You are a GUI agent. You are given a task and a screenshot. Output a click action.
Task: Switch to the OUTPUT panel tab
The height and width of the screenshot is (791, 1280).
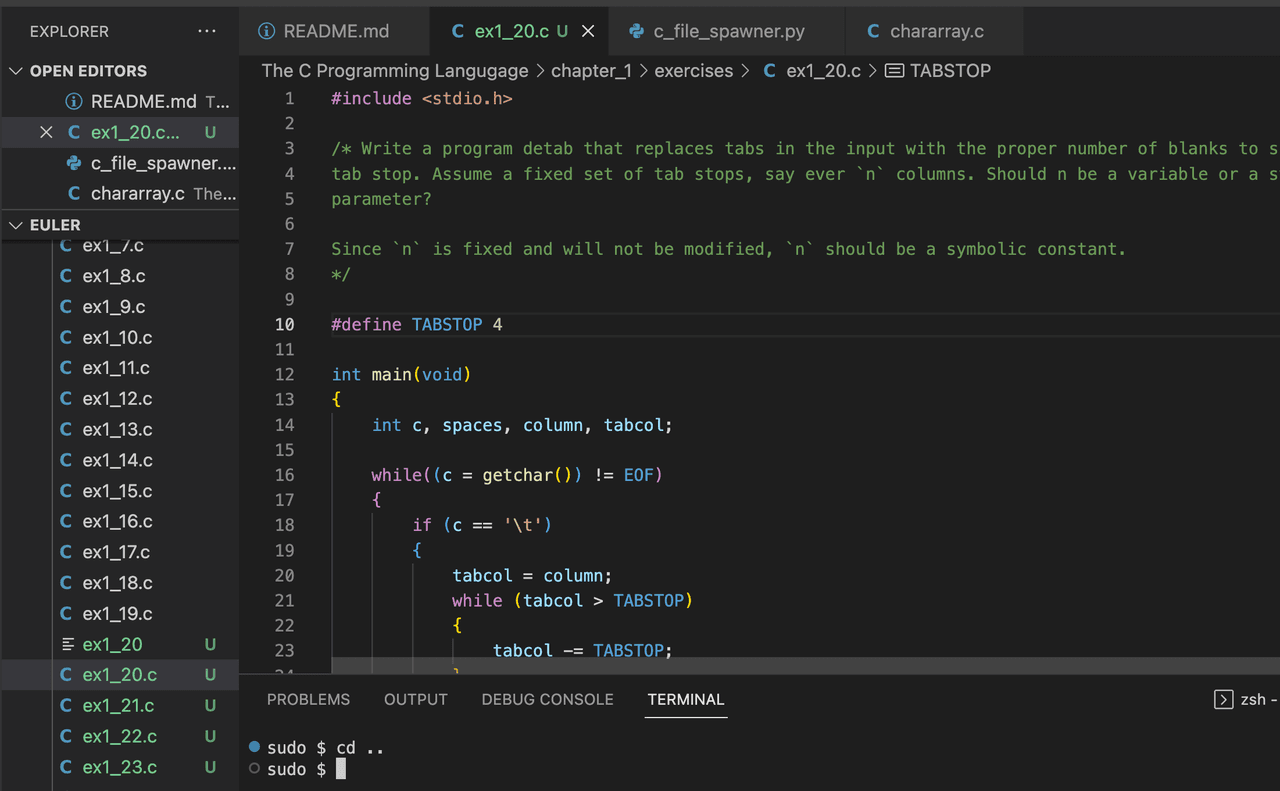pyautogui.click(x=416, y=699)
